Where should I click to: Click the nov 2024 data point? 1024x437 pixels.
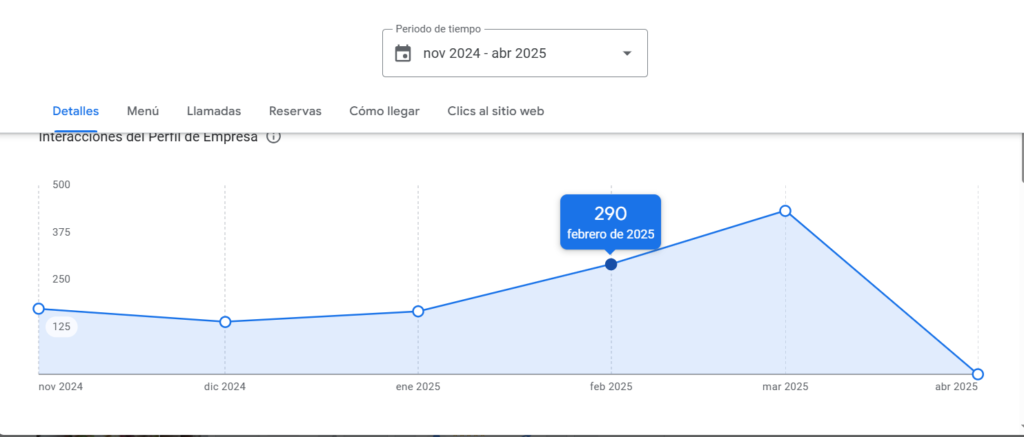point(39,309)
